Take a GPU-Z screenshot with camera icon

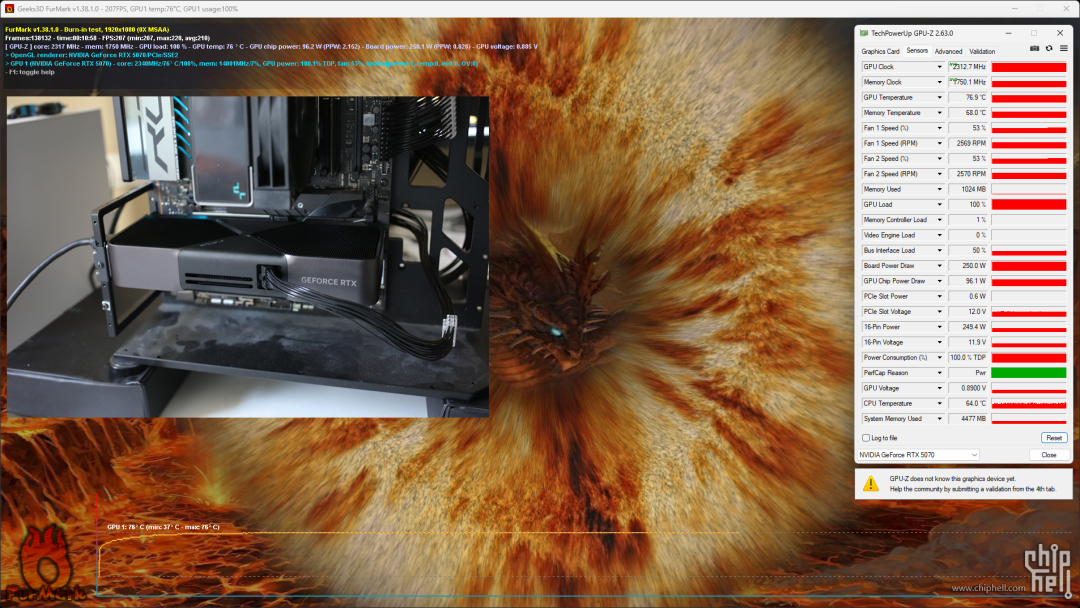point(1035,49)
